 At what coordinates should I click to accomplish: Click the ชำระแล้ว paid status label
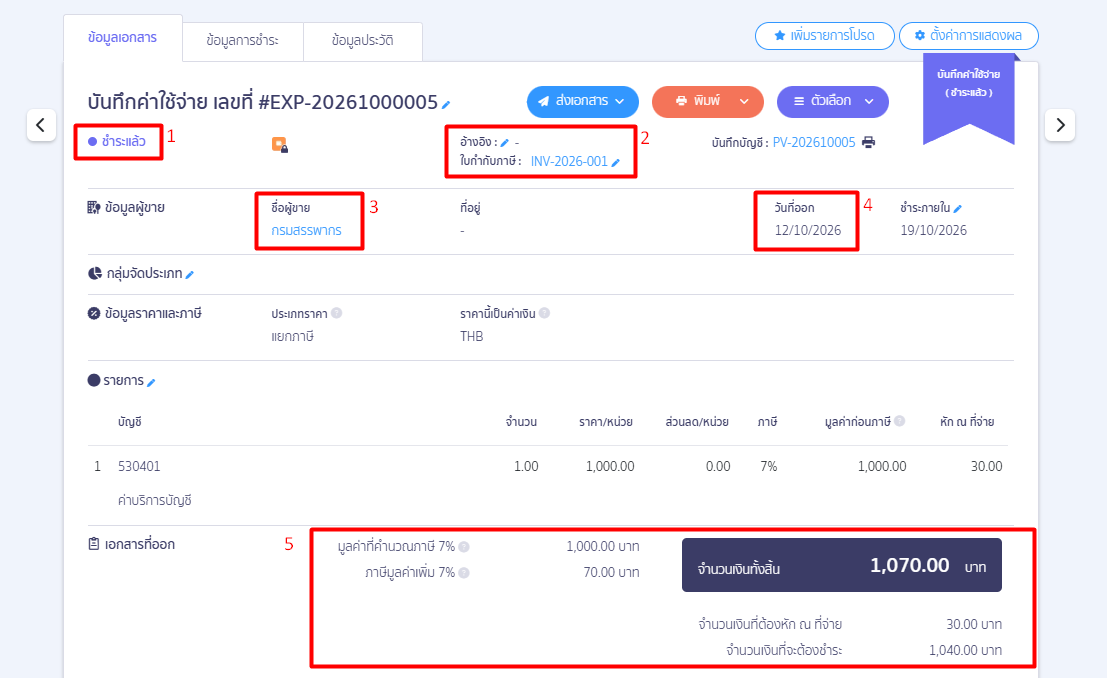(x=117, y=141)
